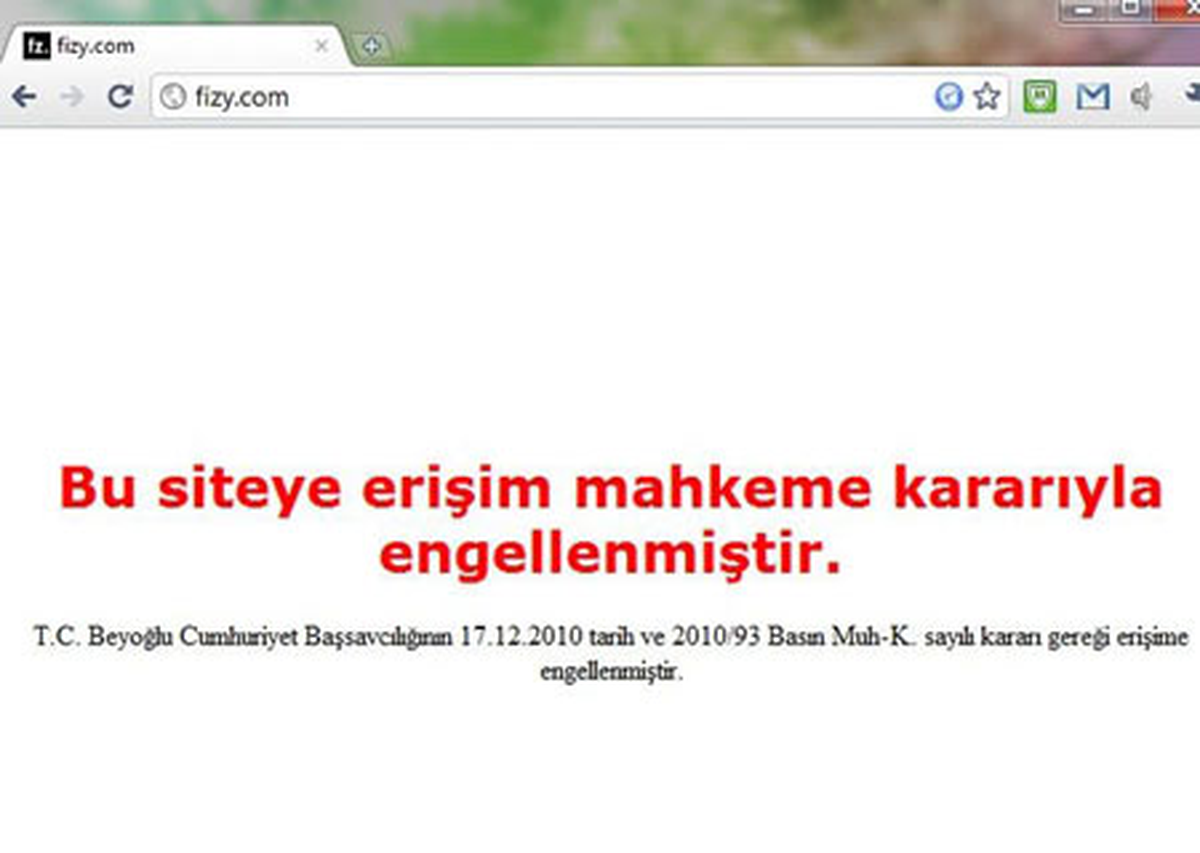Click the speaker extension icon
This screenshot has height=853, width=1200.
[1142, 97]
